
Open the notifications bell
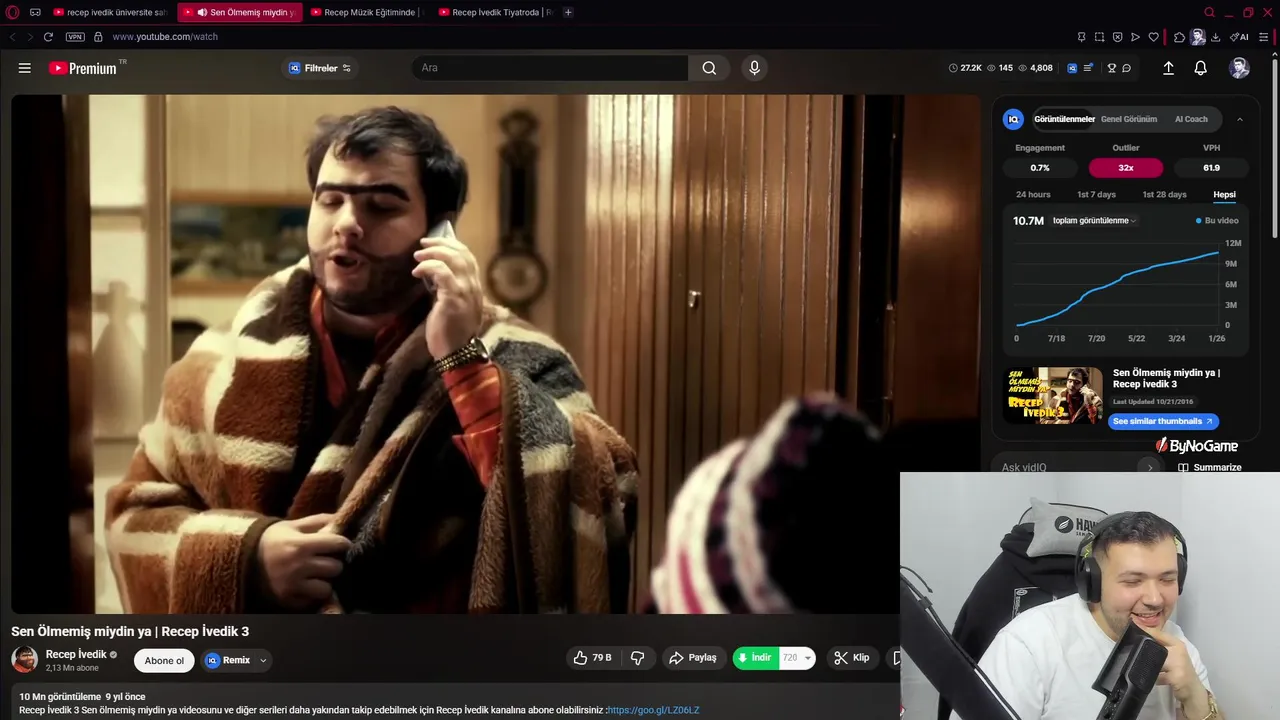(1200, 68)
